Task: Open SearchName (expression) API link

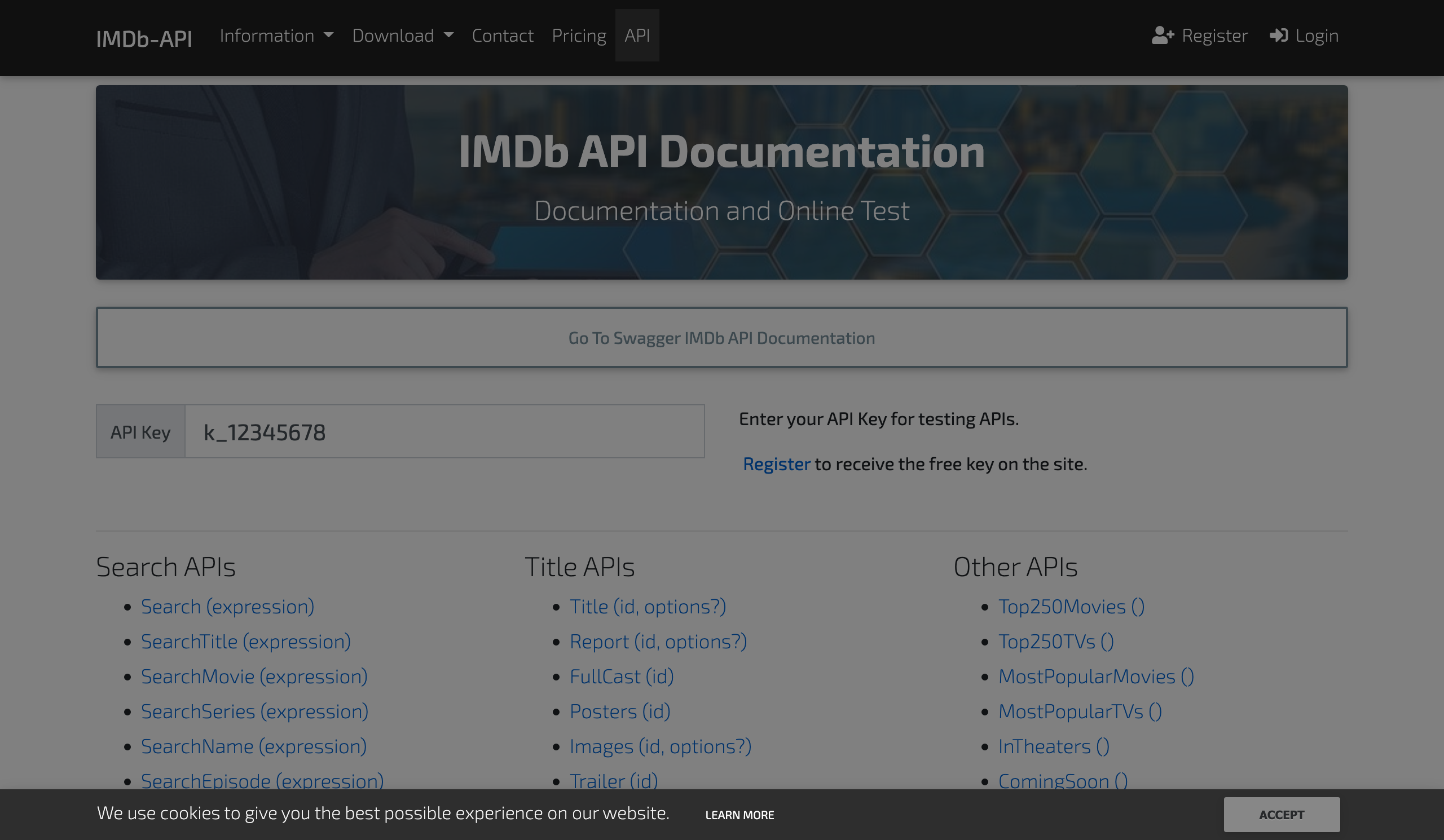Action: (254, 745)
